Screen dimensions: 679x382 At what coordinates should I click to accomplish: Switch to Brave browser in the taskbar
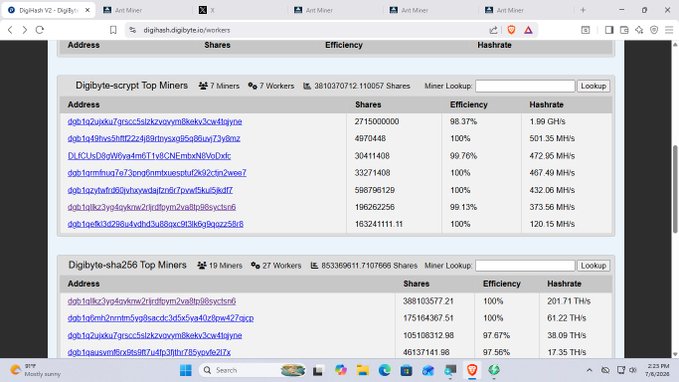pyautogui.click(x=472, y=370)
